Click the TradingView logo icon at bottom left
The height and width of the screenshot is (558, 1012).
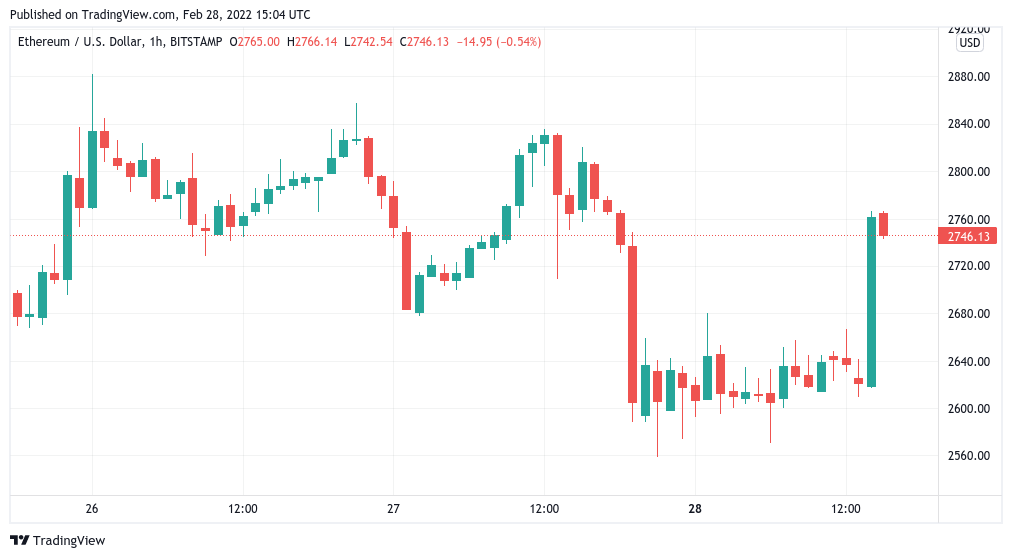coord(19,541)
